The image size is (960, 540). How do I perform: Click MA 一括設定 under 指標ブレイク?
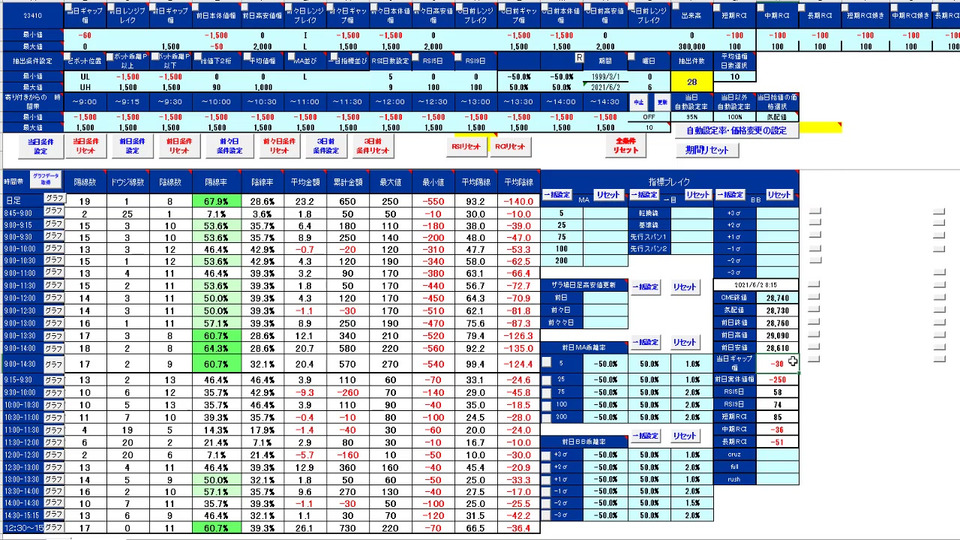(x=557, y=195)
